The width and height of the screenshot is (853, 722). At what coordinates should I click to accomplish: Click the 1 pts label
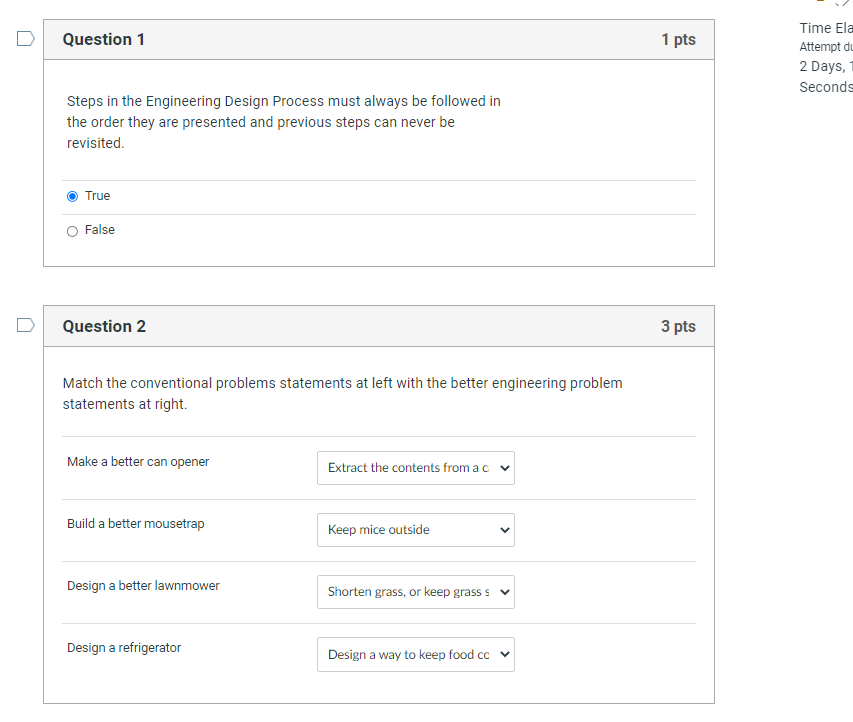click(x=678, y=39)
